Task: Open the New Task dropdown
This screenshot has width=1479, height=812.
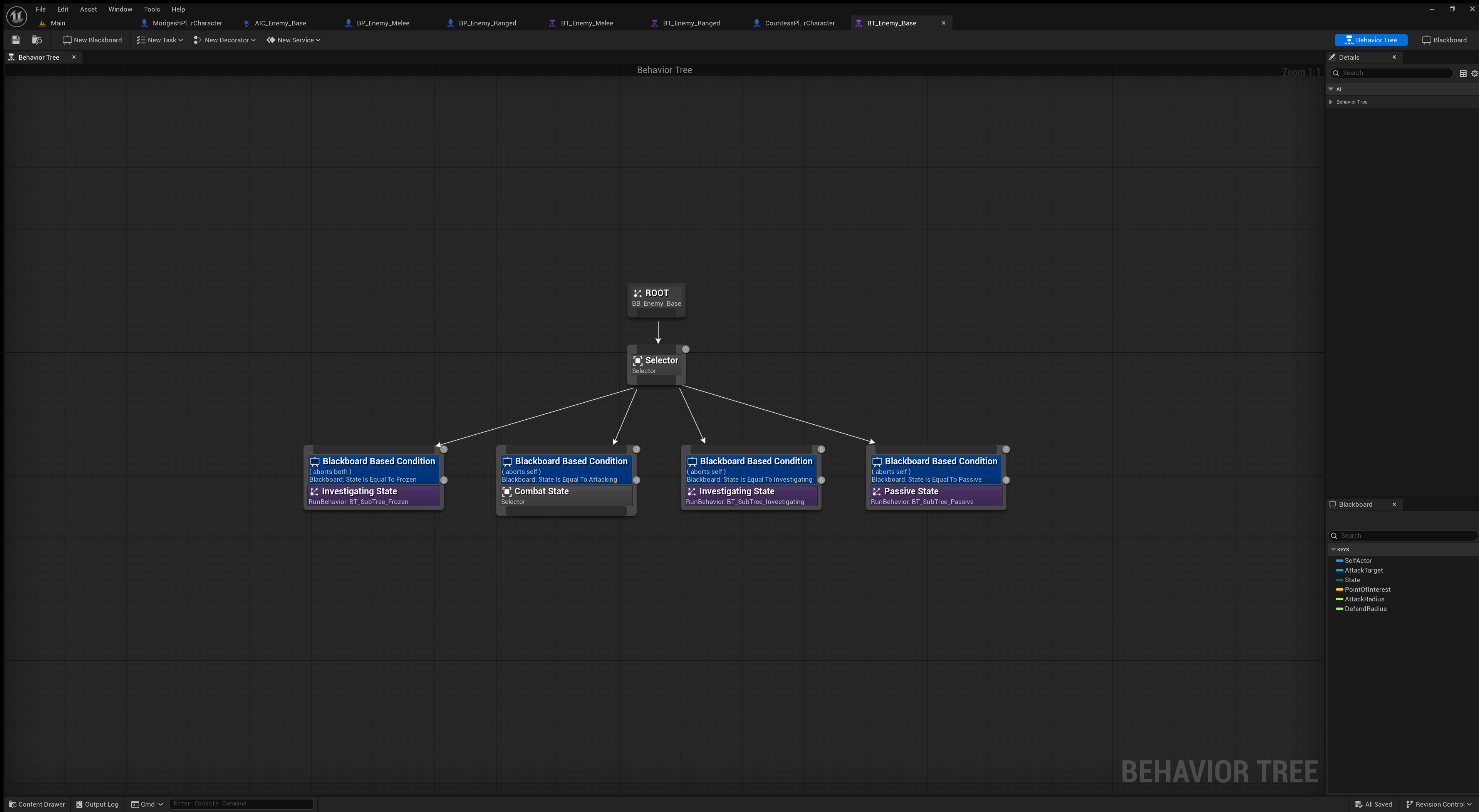Action: pos(159,40)
